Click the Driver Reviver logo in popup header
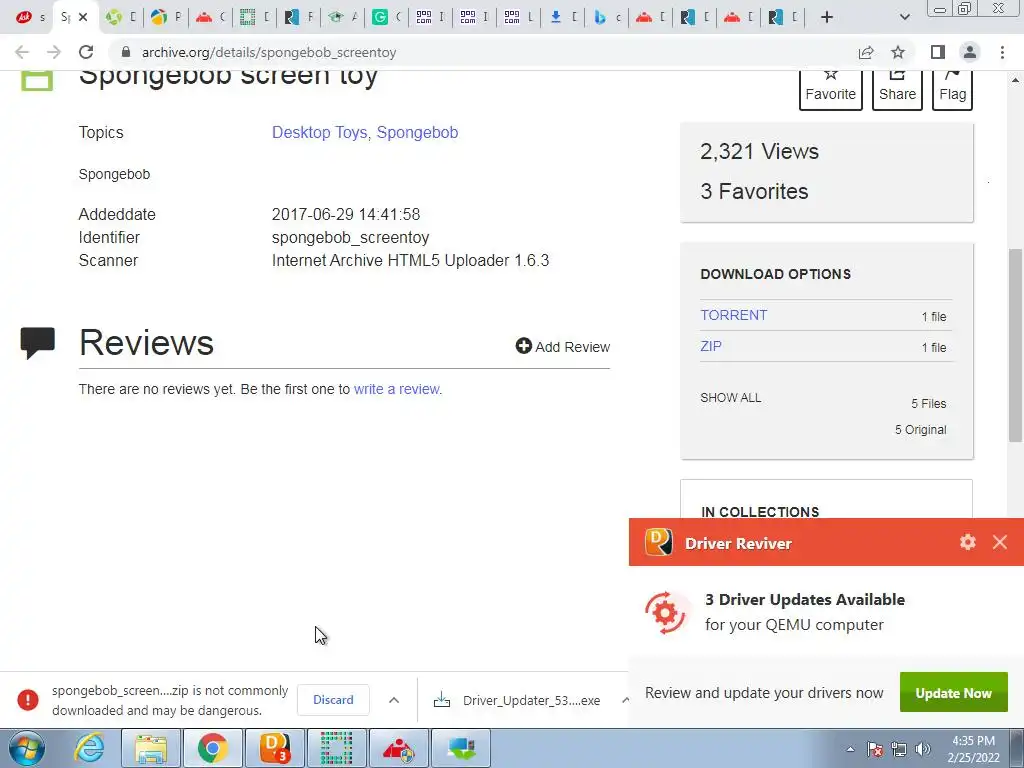Image resolution: width=1024 pixels, height=768 pixels. (658, 542)
